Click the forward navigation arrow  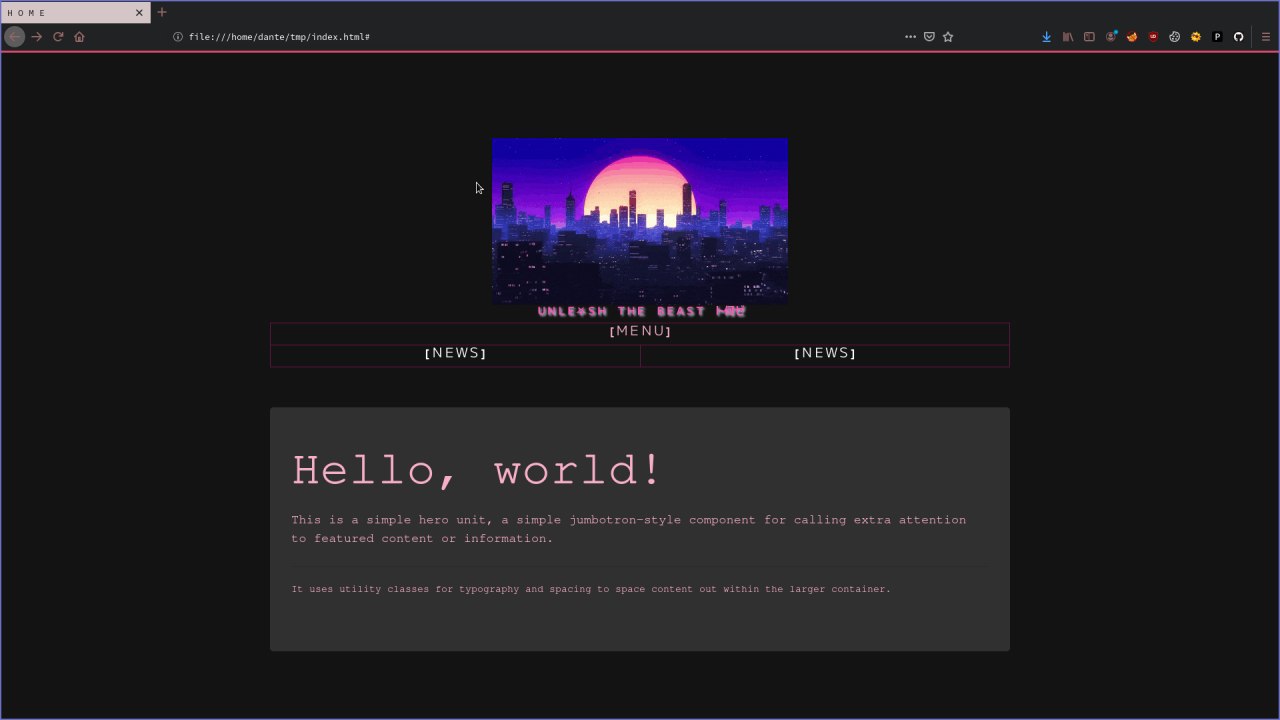(x=36, y=37)
